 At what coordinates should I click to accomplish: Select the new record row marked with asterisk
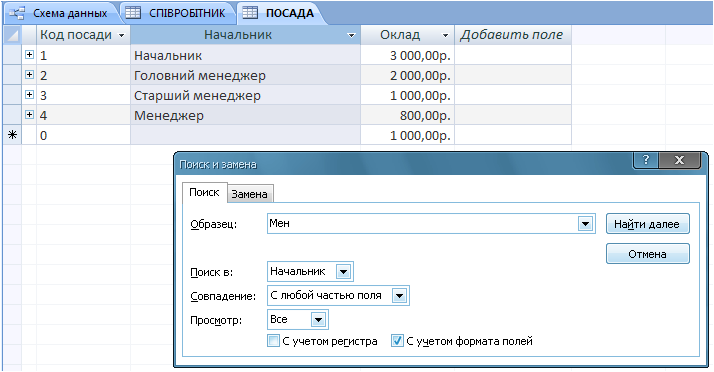point(12,135)
